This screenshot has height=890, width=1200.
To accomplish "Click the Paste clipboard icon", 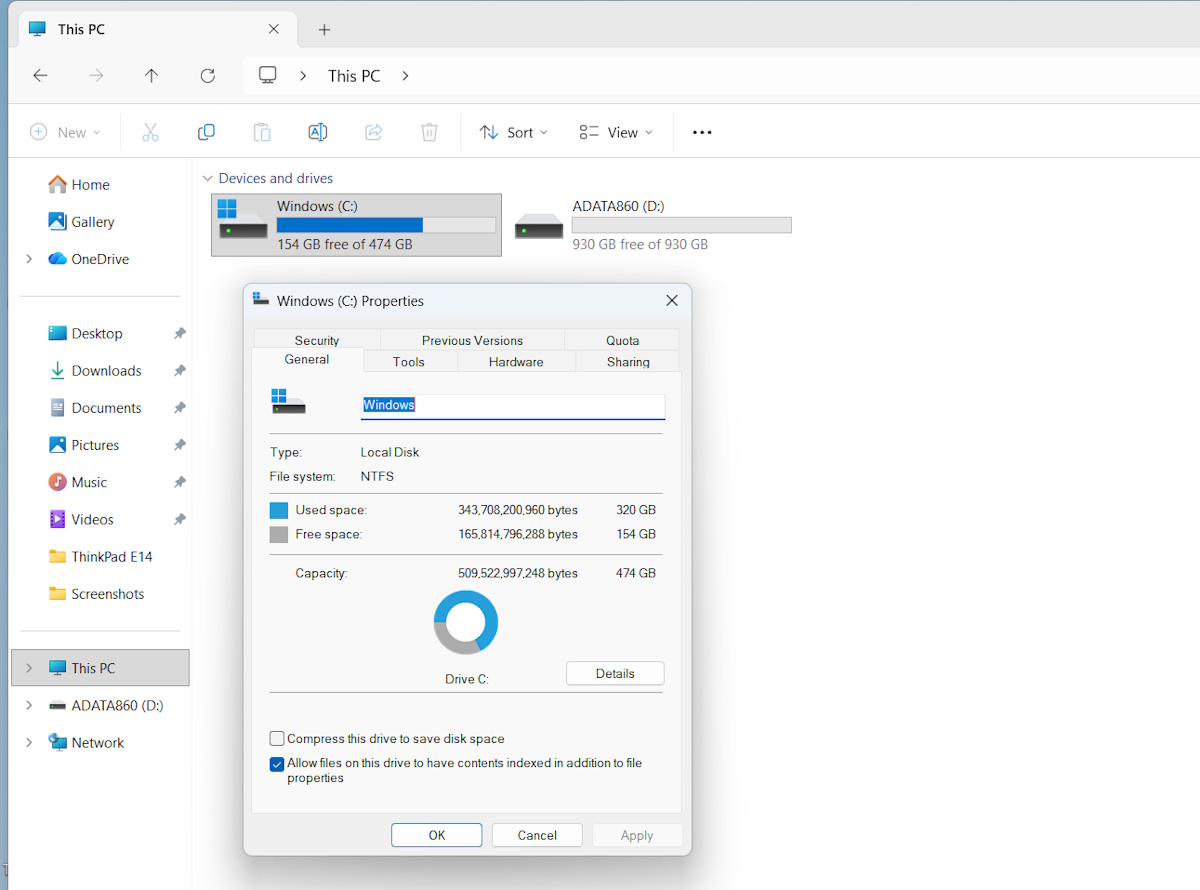I will coord(262,132).
